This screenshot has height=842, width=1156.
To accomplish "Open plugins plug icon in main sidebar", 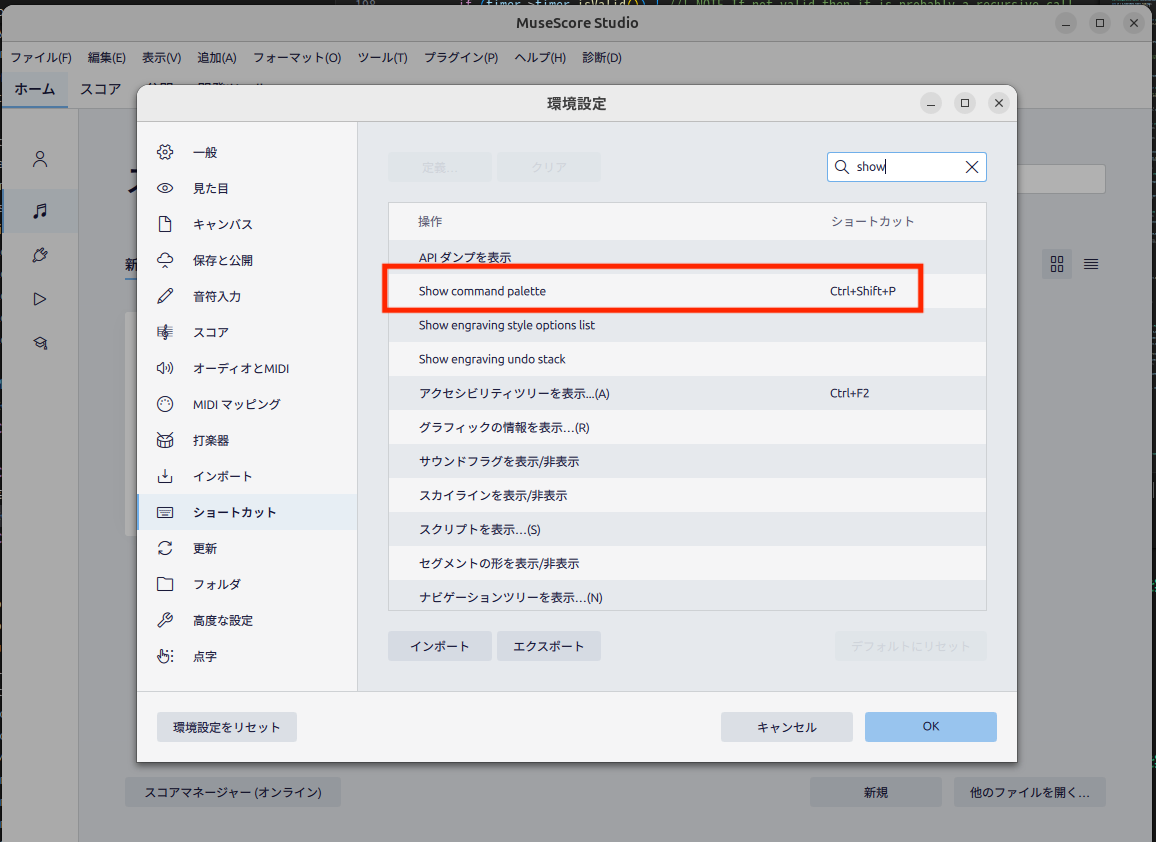I will tap(40, 255).
